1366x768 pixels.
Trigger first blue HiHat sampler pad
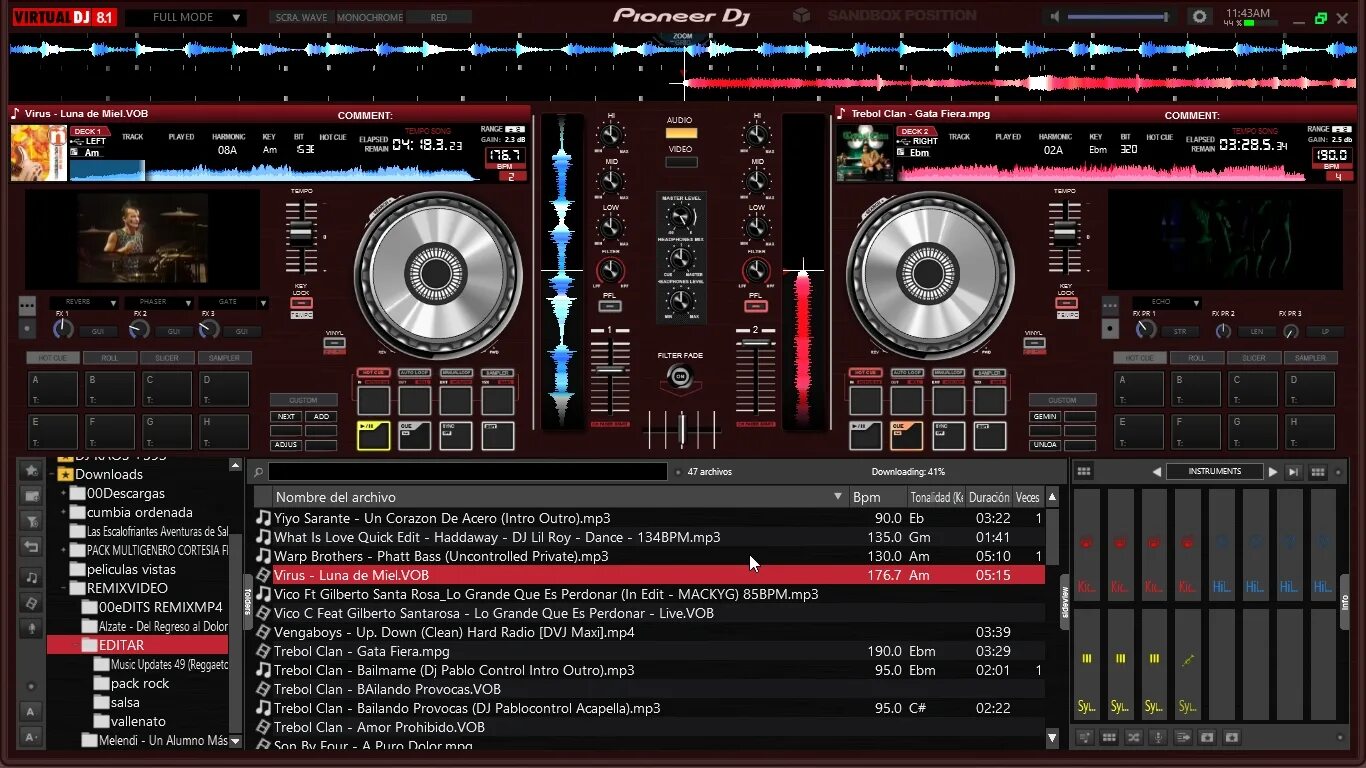1222,543
